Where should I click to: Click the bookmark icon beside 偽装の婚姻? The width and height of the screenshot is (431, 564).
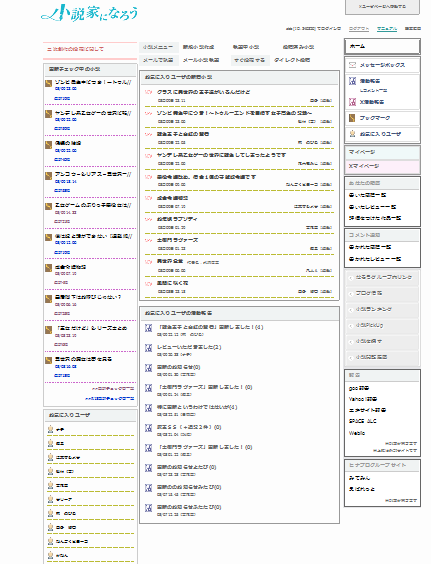(49, 145)
